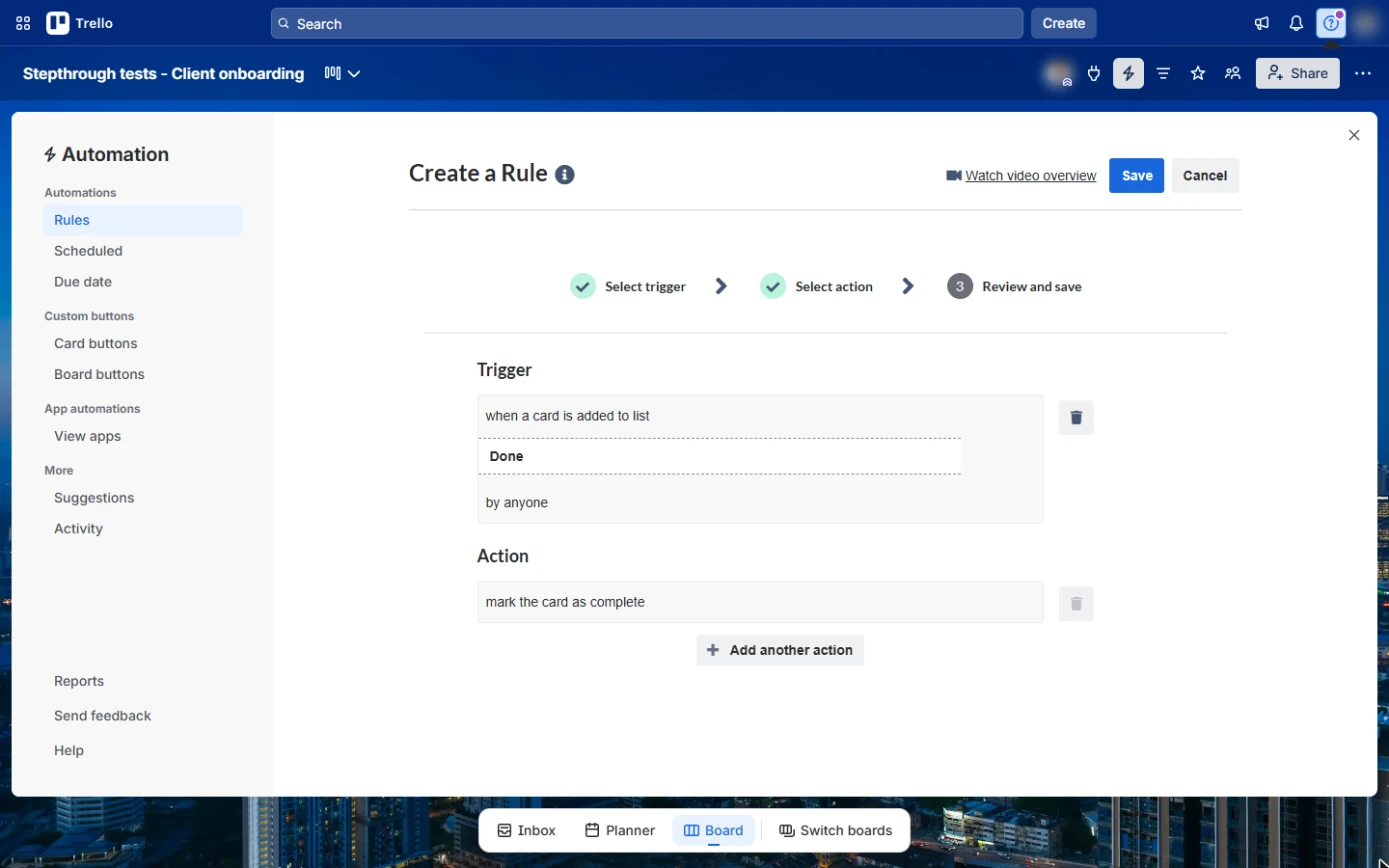Close the Automation panel

point(1354,135)
